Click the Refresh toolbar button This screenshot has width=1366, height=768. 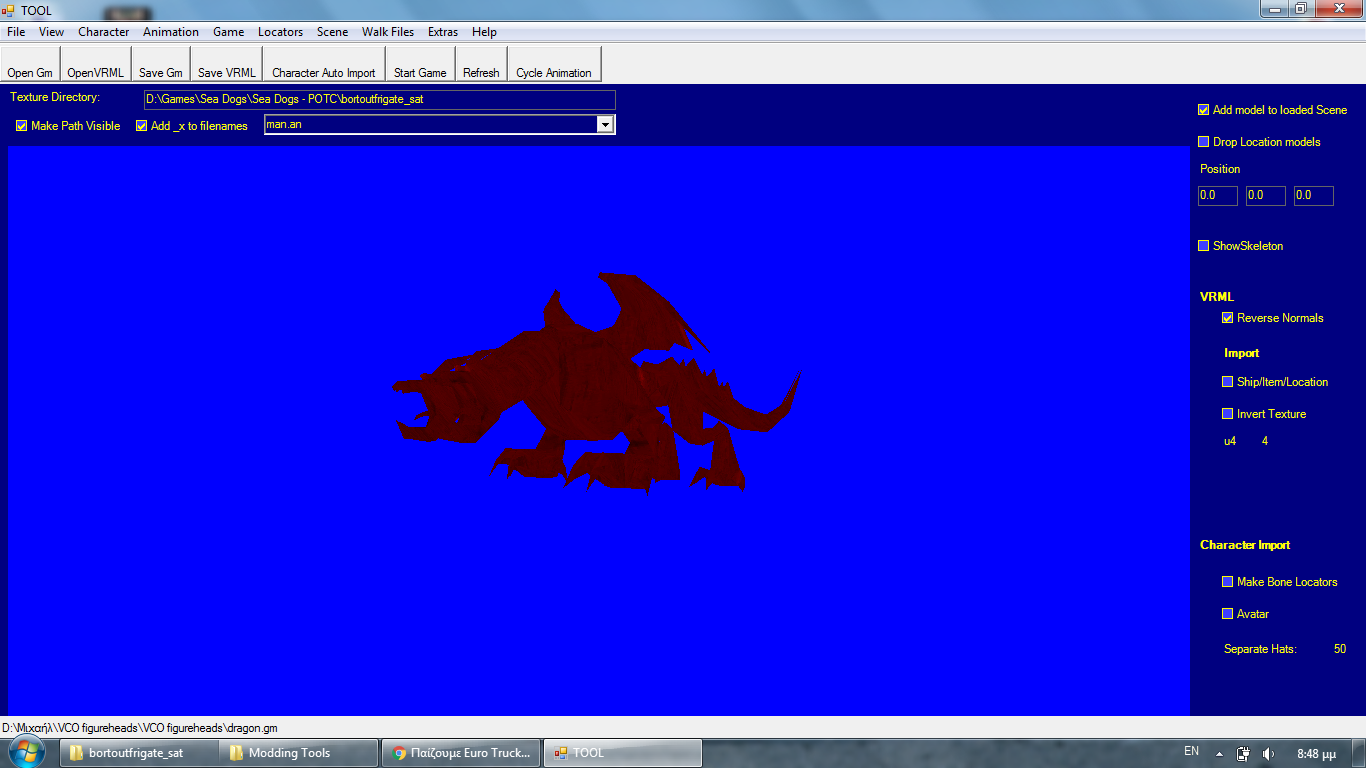coord(481,64)
